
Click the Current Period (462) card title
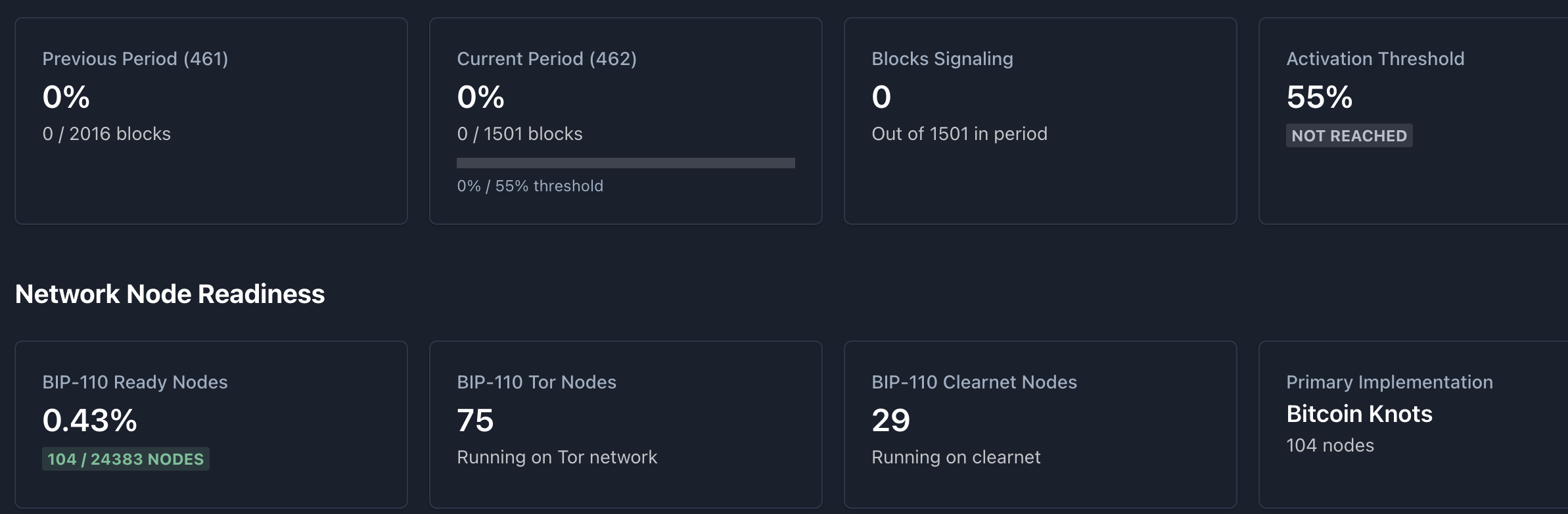coord(547,59)
